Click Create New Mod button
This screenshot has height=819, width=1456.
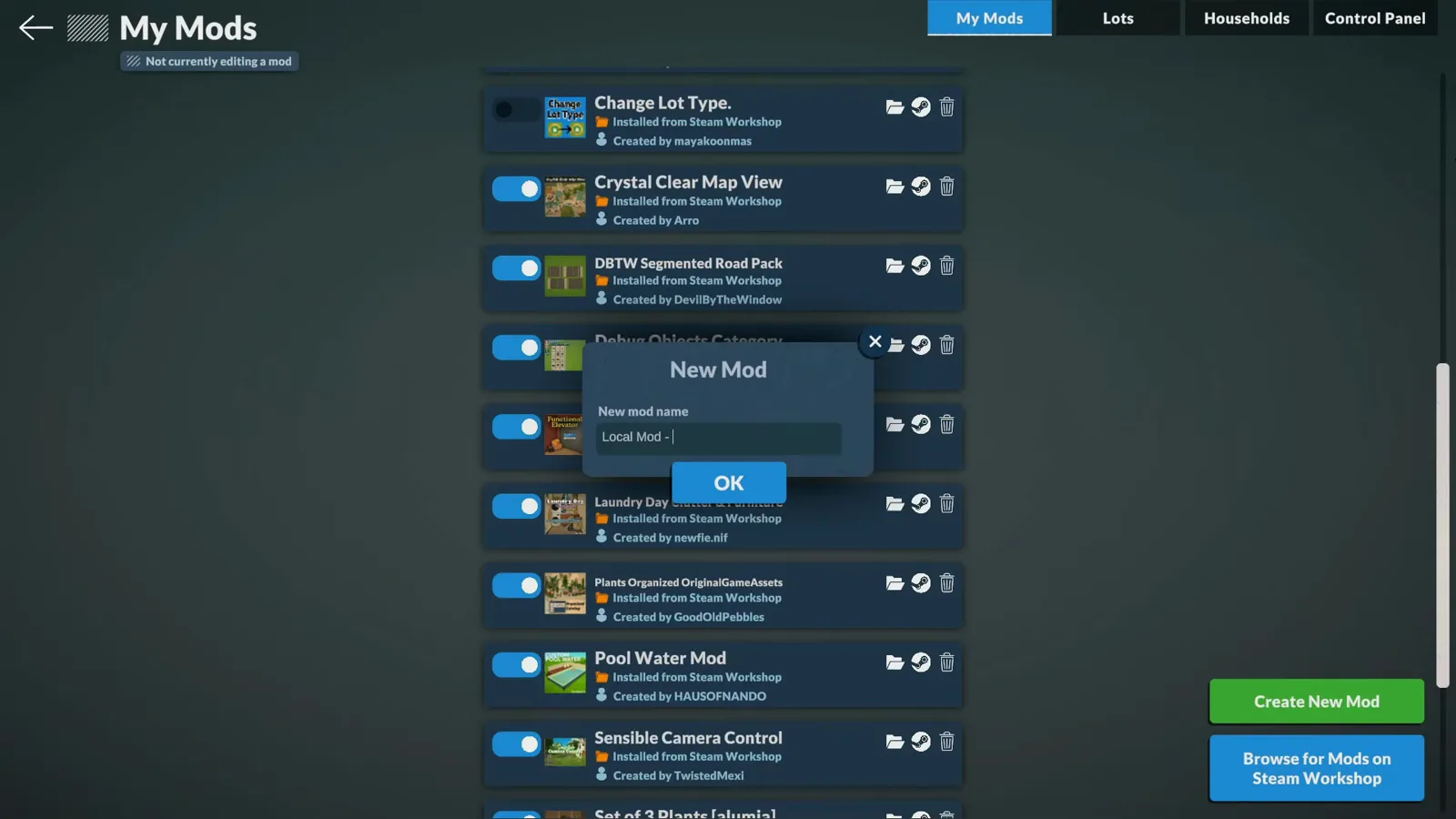tap(1317, 702)
